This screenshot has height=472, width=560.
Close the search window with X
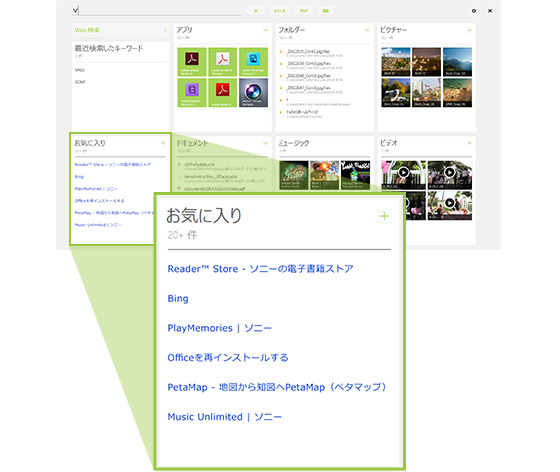[x=490, y=11]
